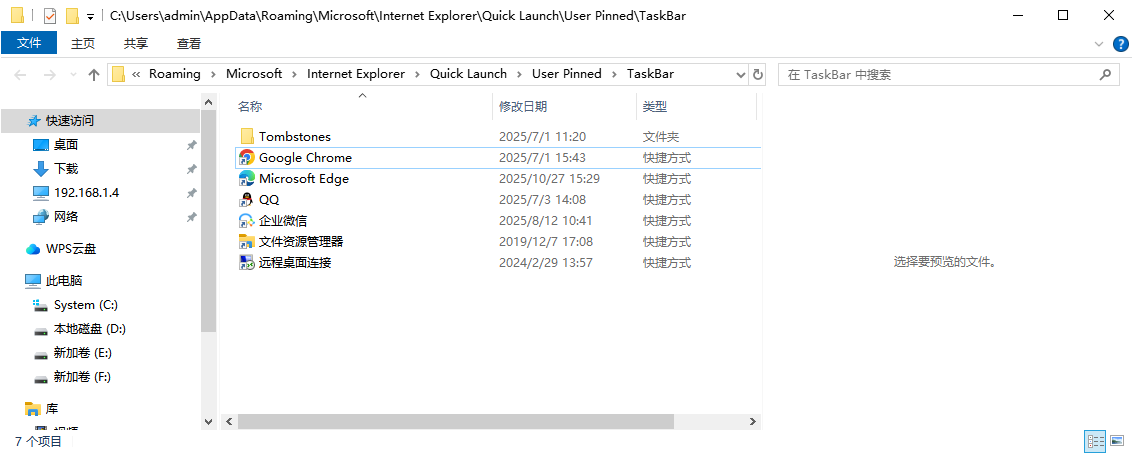The width and height of the screenshot is (1133, 454).
Task: Open the quick access toolbar customize dropdown
Action: coord(91,17)
